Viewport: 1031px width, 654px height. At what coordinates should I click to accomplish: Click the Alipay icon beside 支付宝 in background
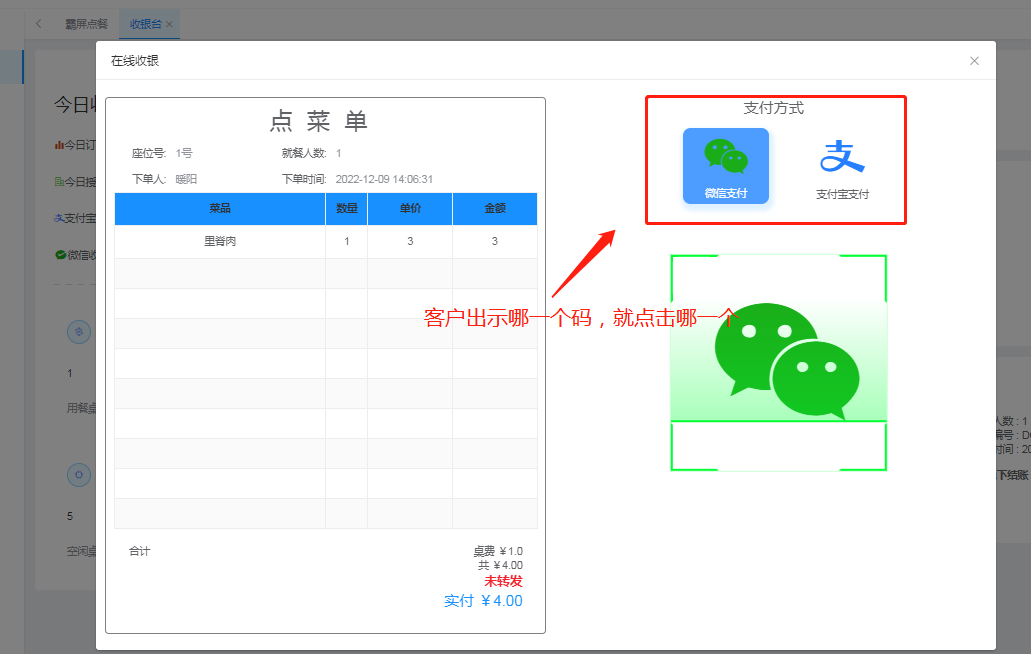[59, 218]
